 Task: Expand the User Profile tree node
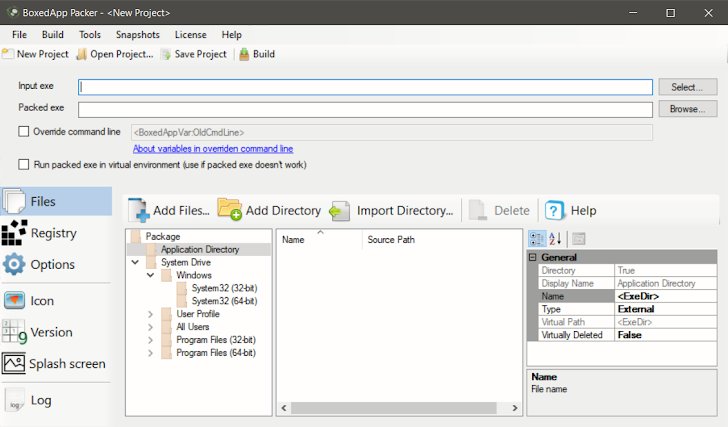click(150, 314)
